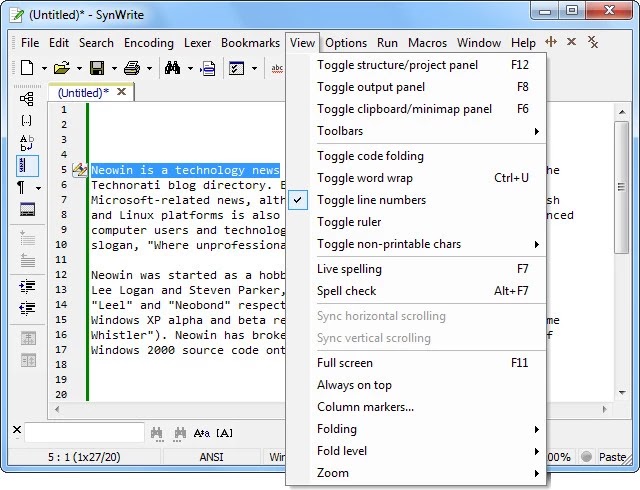Enable Always on top in View menu
This screenshot has height=490, width=640.
tap(416, 385)
